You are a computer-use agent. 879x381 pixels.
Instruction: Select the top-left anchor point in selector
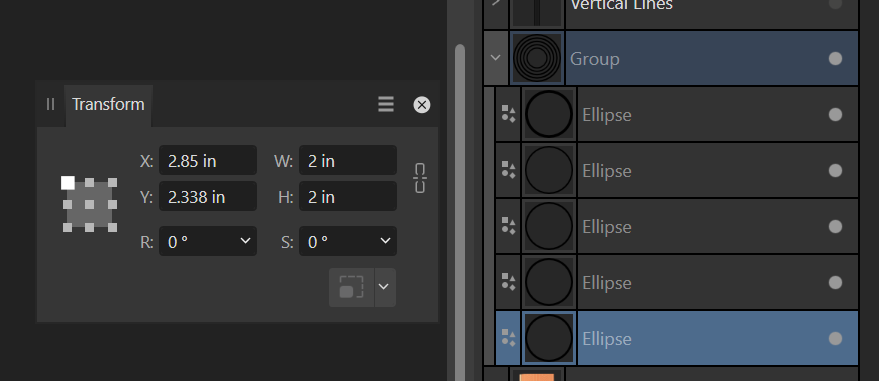coord(68,183)
